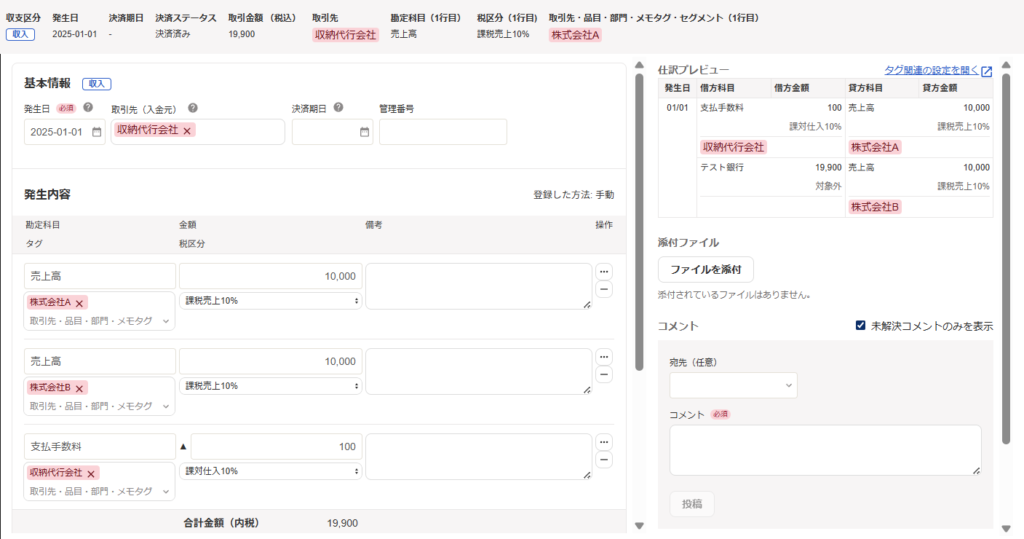The height and width of the screenshot is (539, 1024).
Task: Click help icon beside 取引先（入金元）
Action: [x=193, y=108]
